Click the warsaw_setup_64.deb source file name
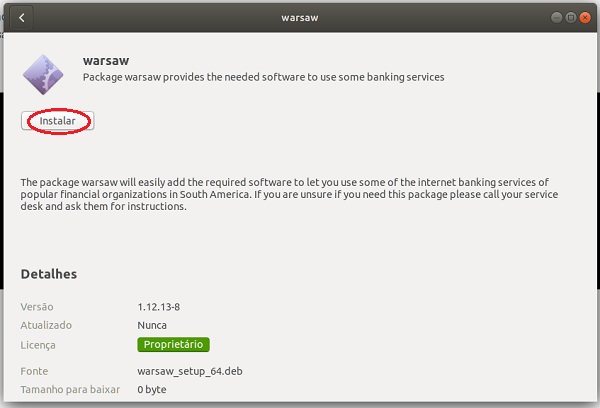This screenshot has width=600, height=408. [190, 371]
